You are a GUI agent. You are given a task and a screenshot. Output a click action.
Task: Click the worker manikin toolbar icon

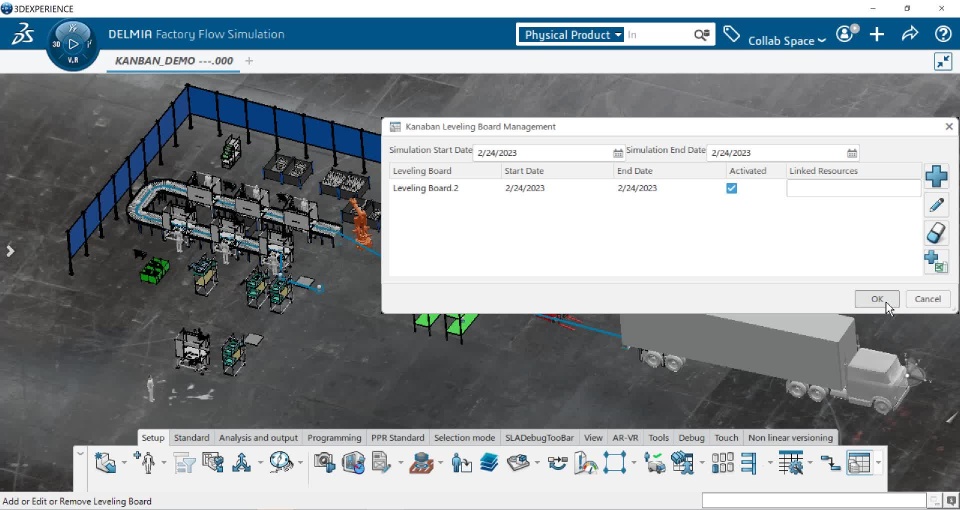[x=144, y=462]
